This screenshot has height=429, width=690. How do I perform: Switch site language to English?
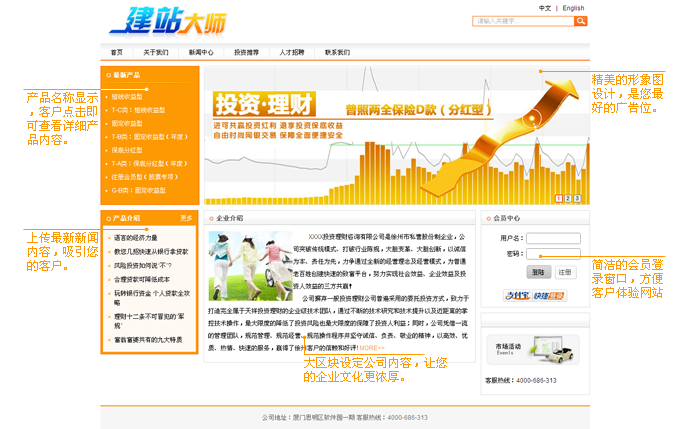(573, 8)
